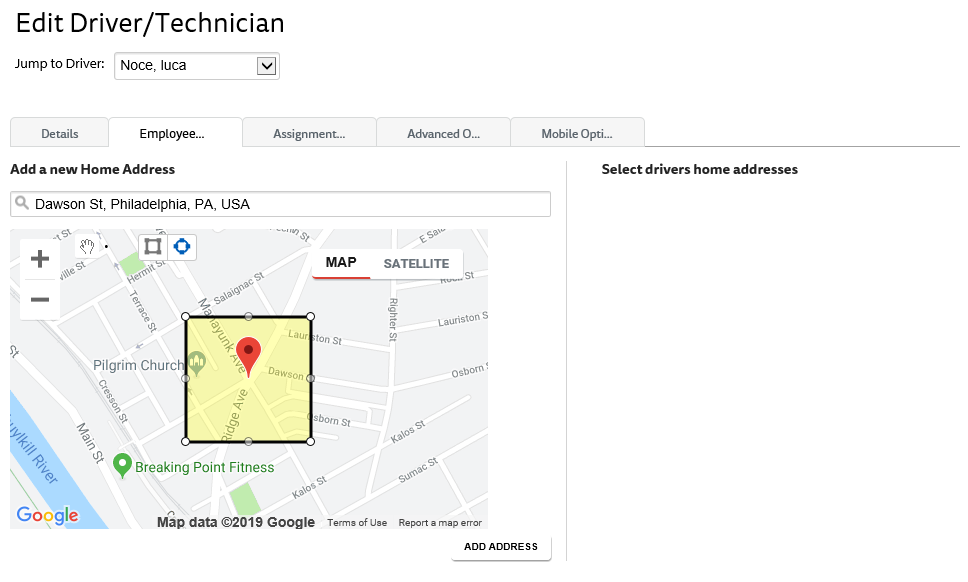Screen dimensions: 968x582
Task: Click the search magnifier icon
Action: [x=22, y=203]
